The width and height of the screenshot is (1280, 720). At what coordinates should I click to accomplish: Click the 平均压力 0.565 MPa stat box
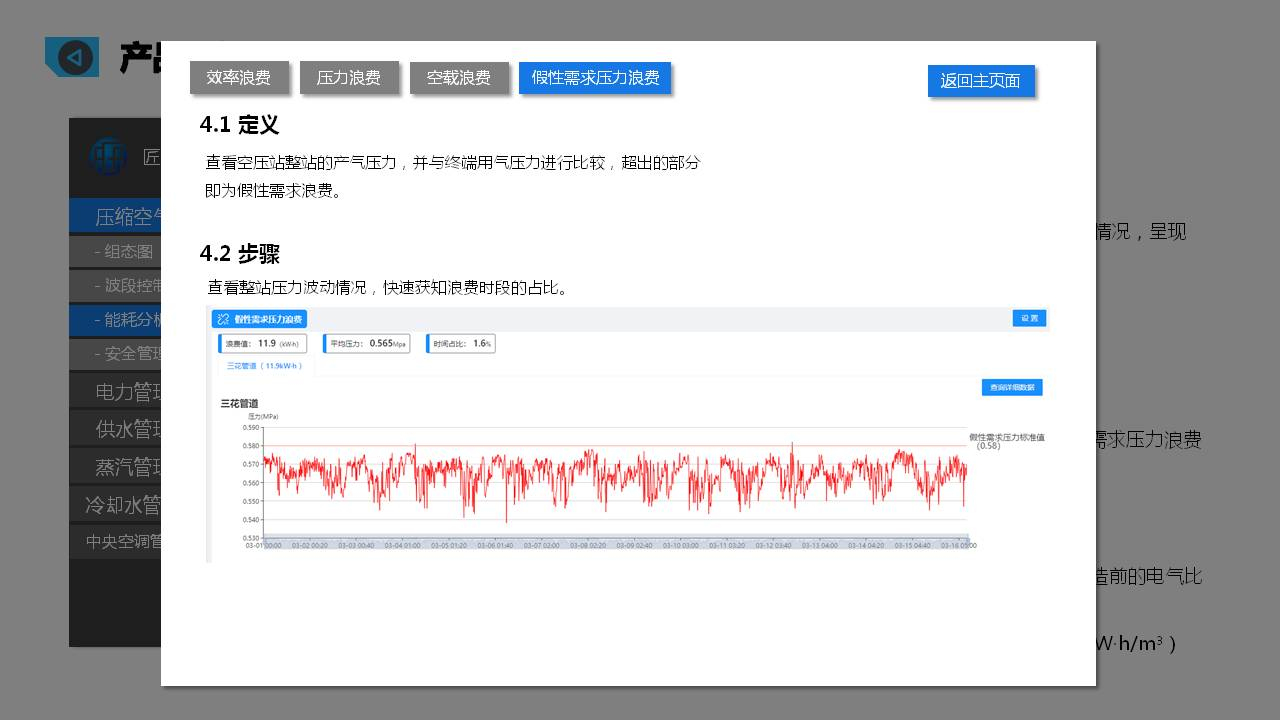(x=367, y=344)
